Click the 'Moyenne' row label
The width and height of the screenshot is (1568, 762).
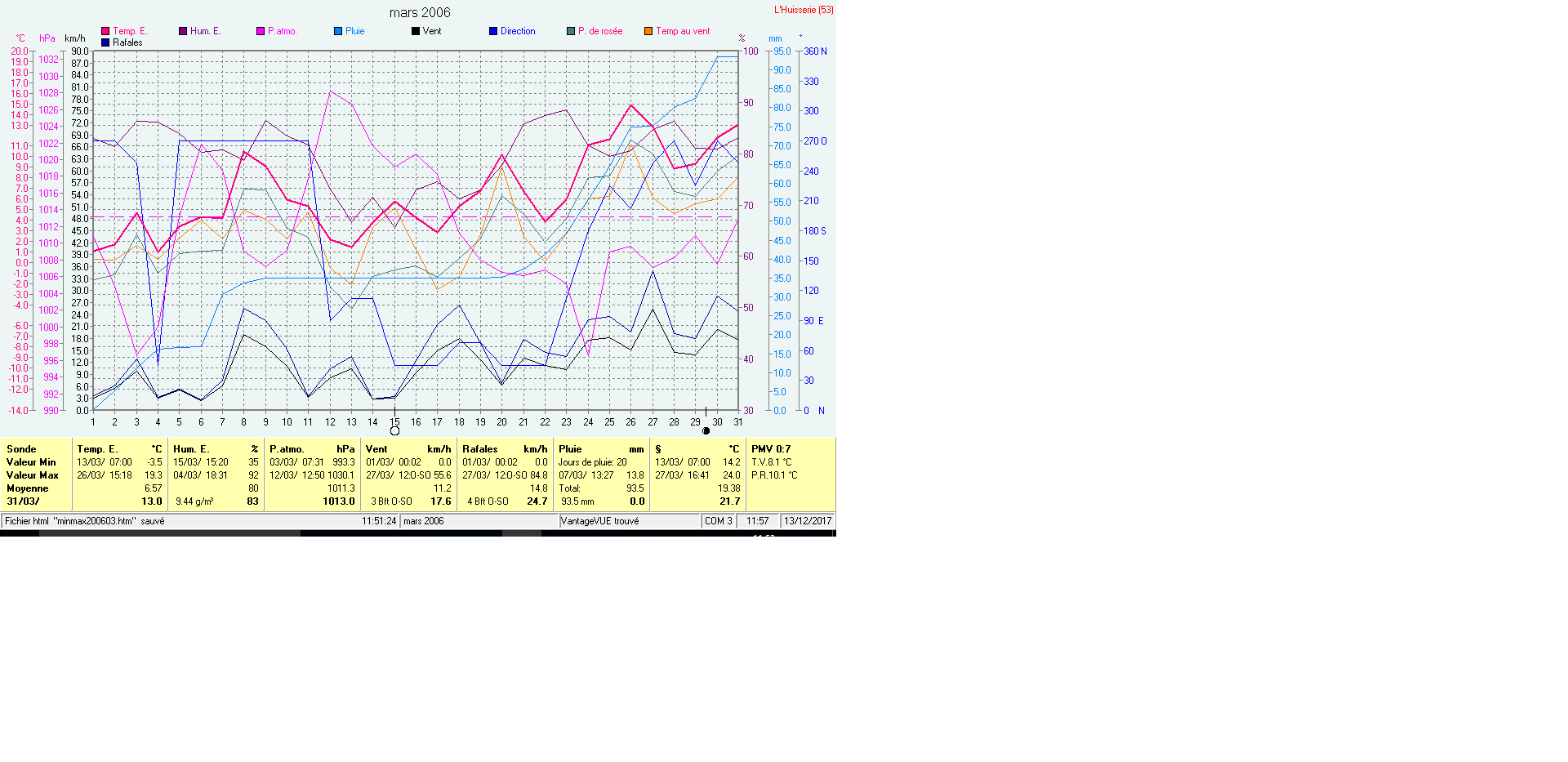[28, 488]
